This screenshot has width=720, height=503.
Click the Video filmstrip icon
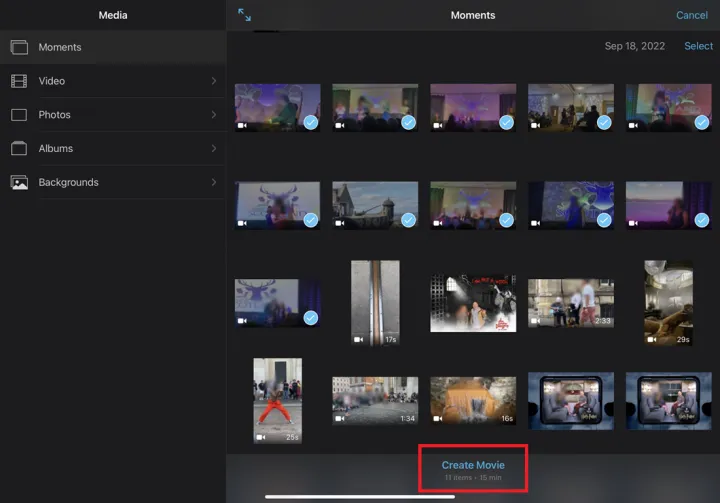coord(19,81)
